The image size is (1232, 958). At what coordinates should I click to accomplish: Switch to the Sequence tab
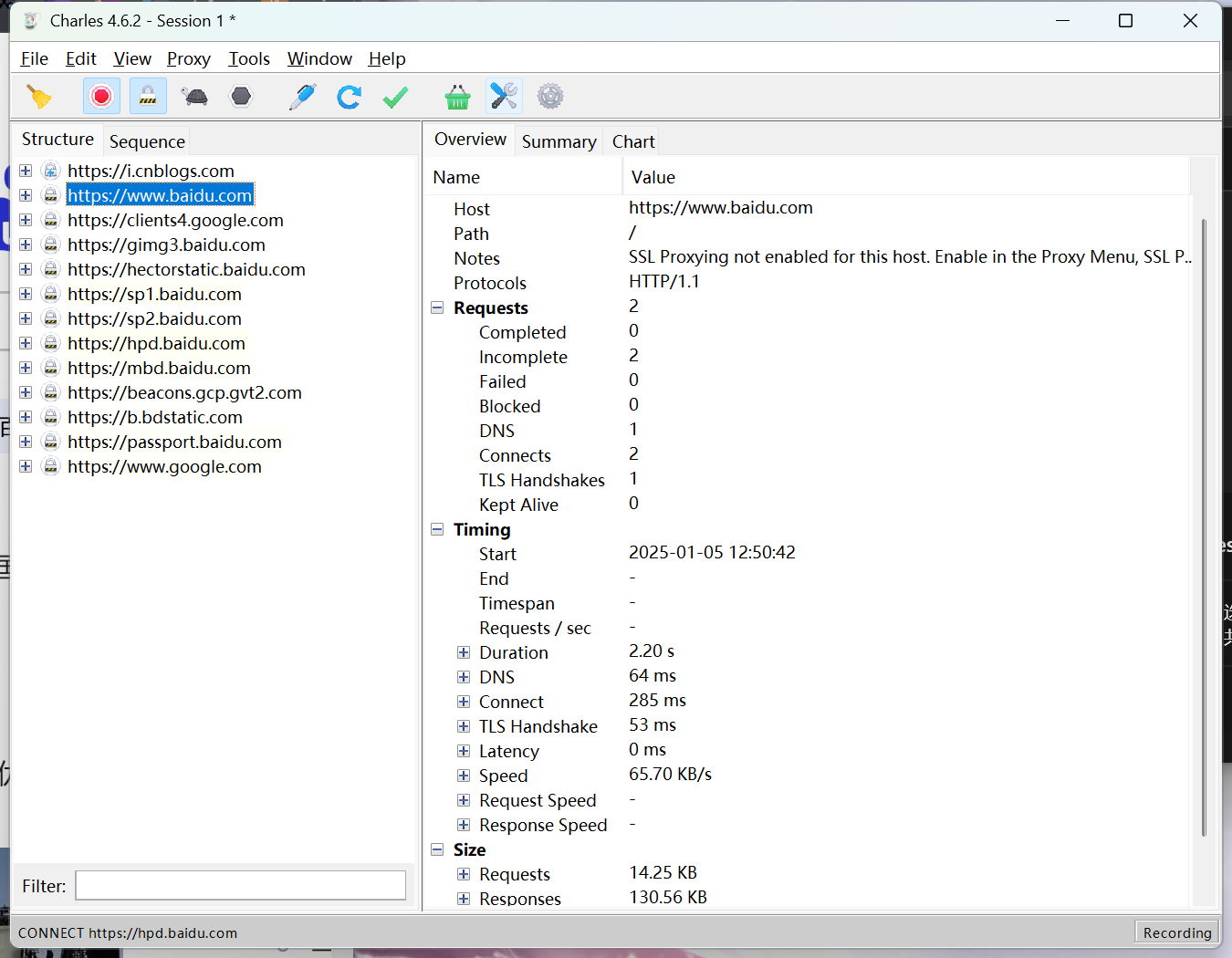147,141
